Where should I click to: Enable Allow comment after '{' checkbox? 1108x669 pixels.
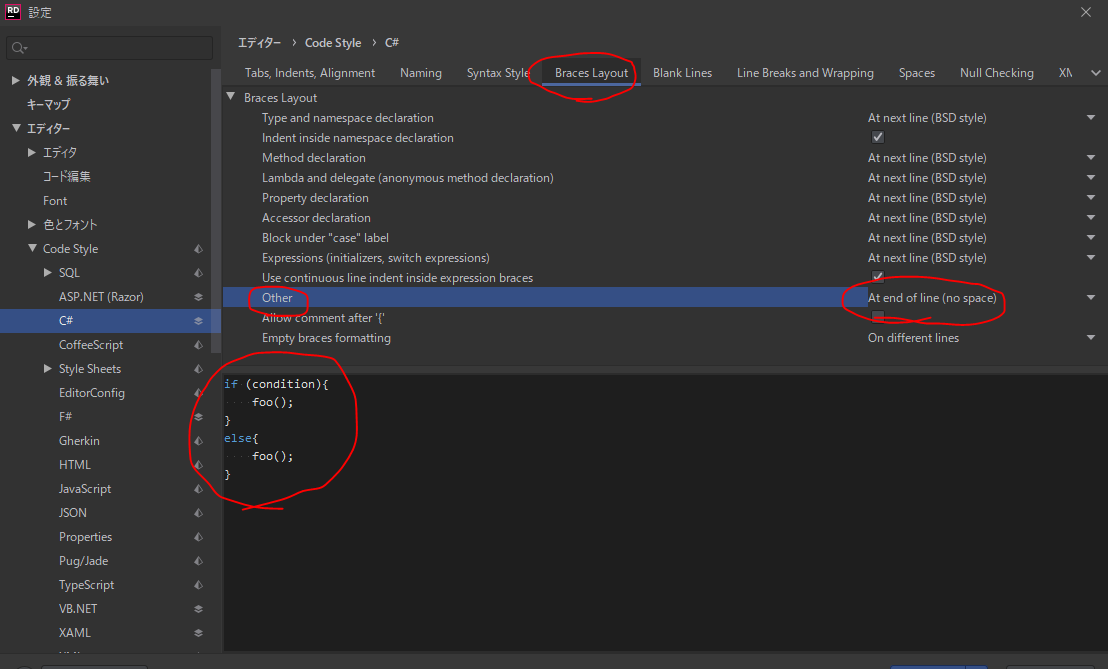tap(878, 317)
